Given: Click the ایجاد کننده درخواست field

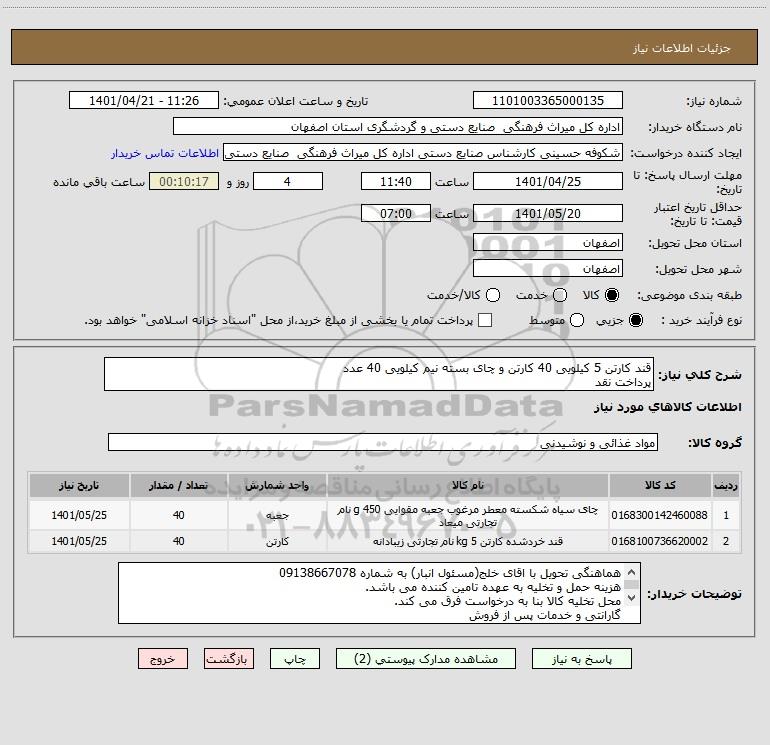Looking at the screenshot, I should (x=423, y=153).
